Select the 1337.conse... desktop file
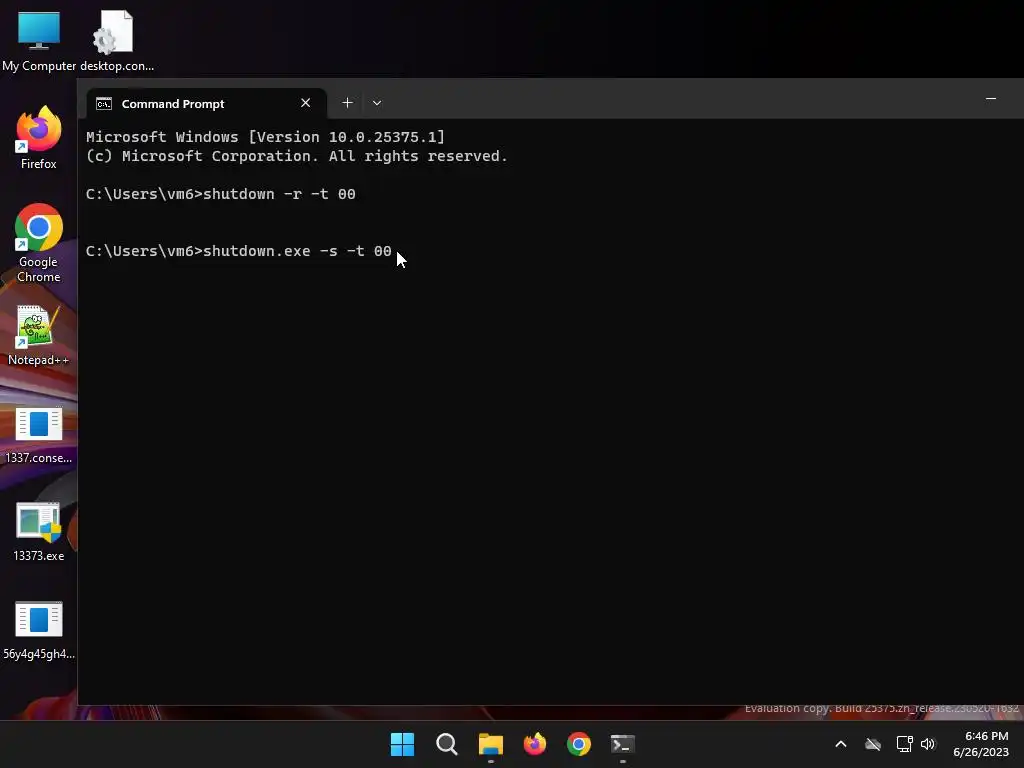 click(39, 436)
